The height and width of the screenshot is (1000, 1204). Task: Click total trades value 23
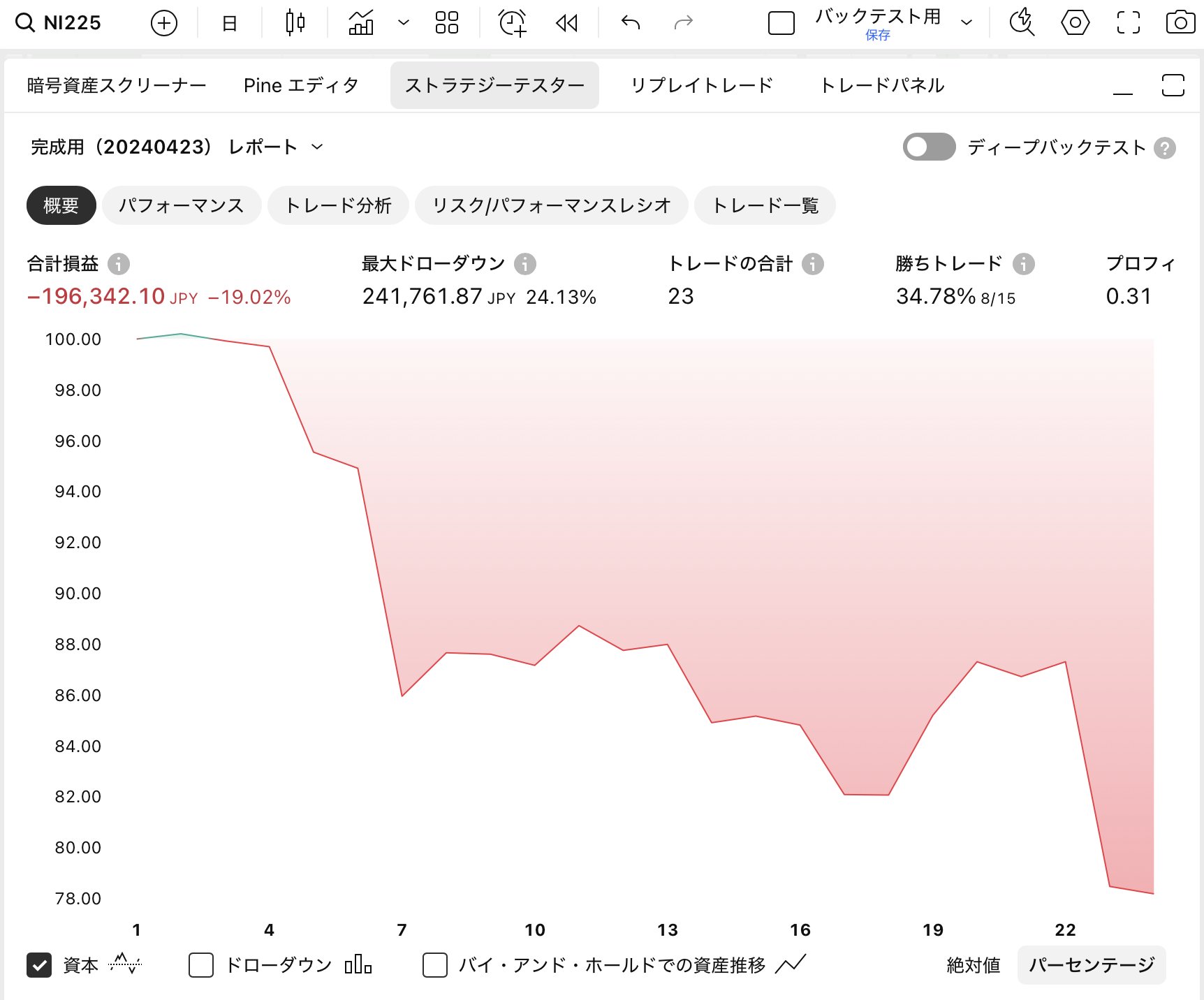681,296
